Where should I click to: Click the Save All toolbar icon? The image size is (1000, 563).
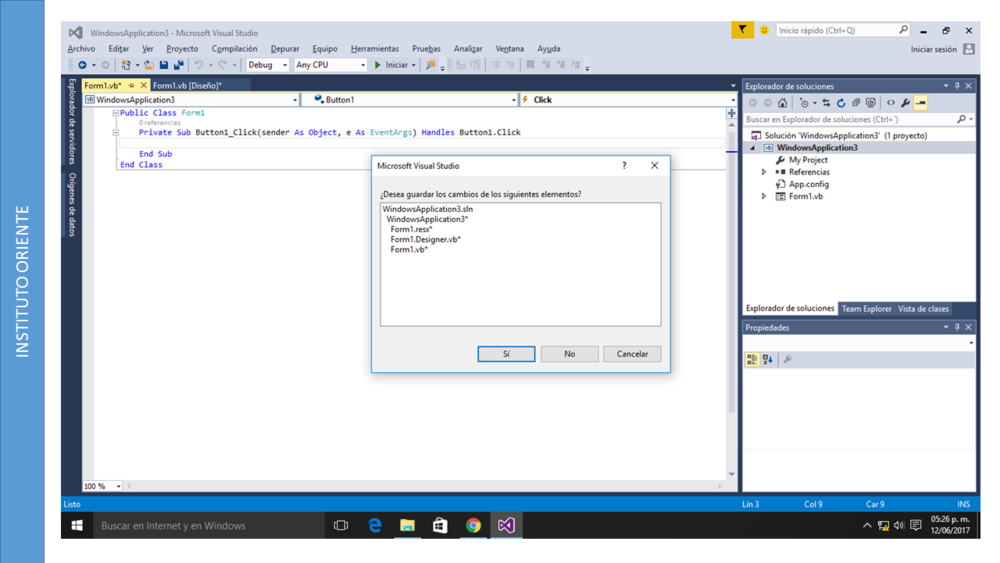pyautogui.click(x=178, y=65)
